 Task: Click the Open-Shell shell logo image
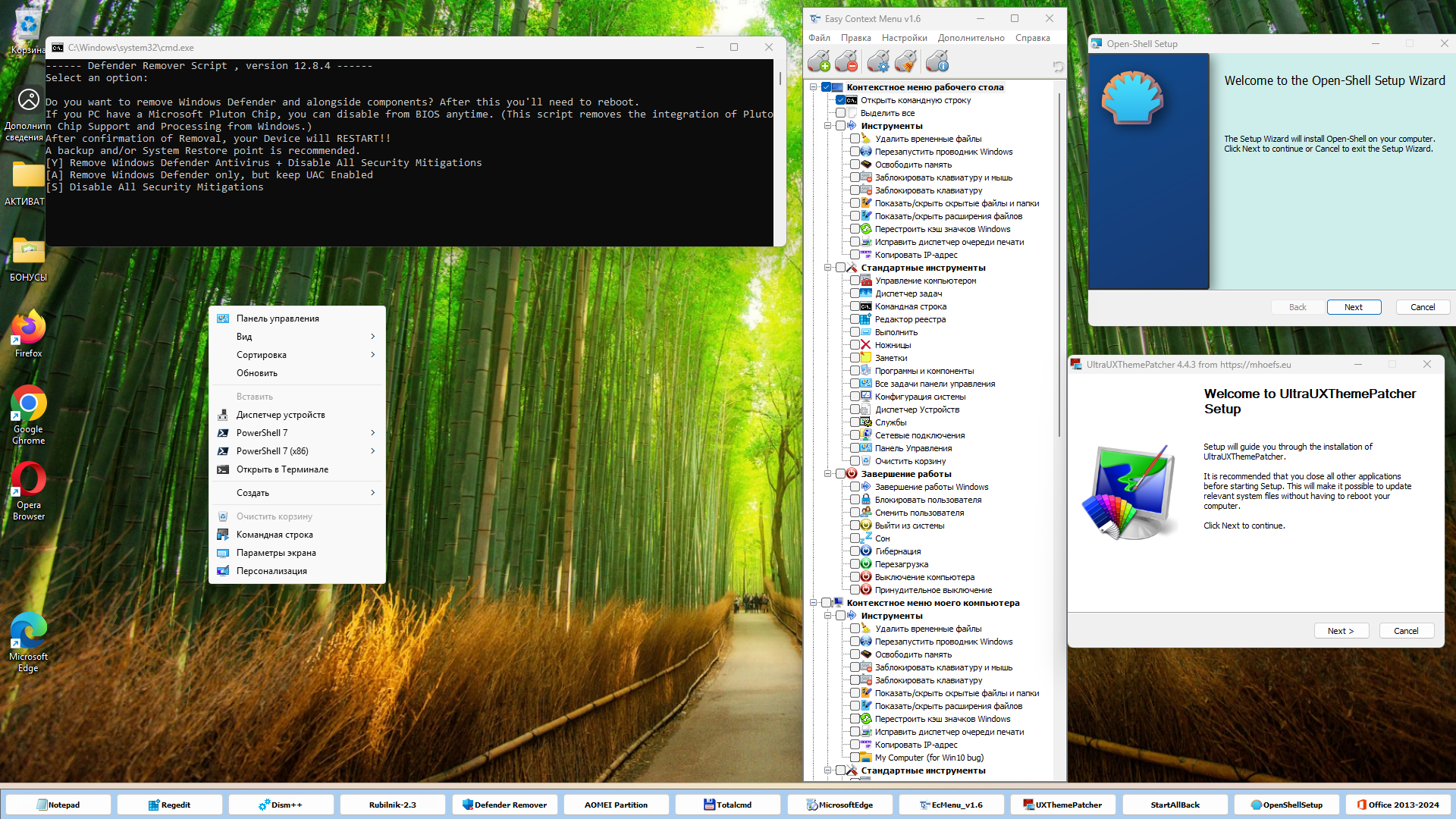(x=1132, y=97)
